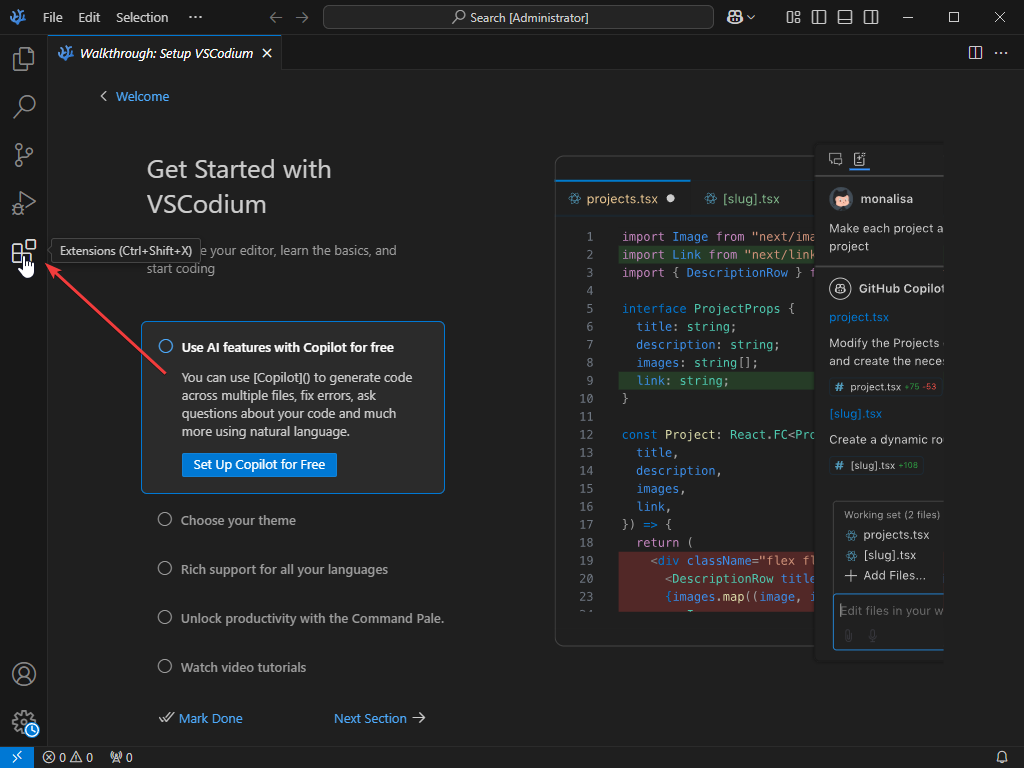This screenshot has height=768, width=1024.
Task: Open the Explorer view in activity bar
Action: click(x=24, y=59)
